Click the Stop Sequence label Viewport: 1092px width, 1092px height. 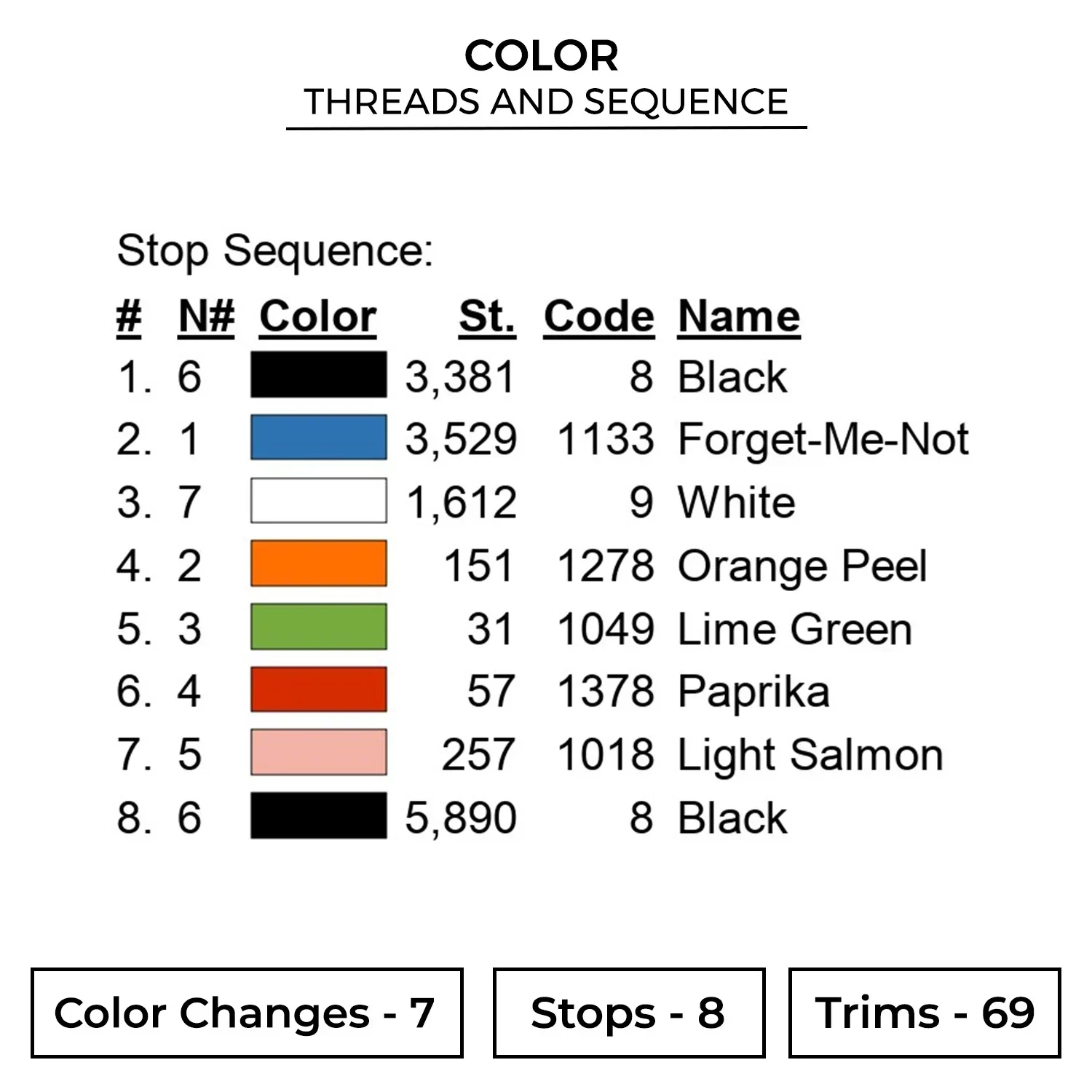pos(274,251)
